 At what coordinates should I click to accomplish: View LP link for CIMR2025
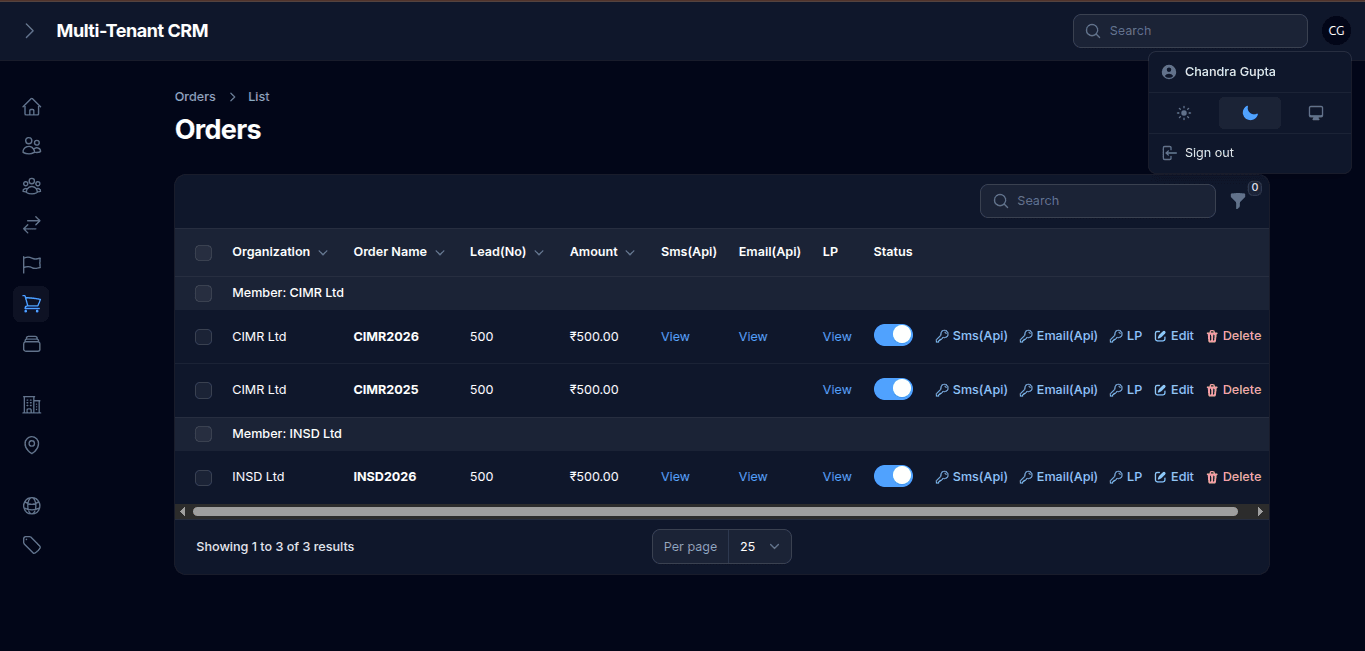coord(837,390)
